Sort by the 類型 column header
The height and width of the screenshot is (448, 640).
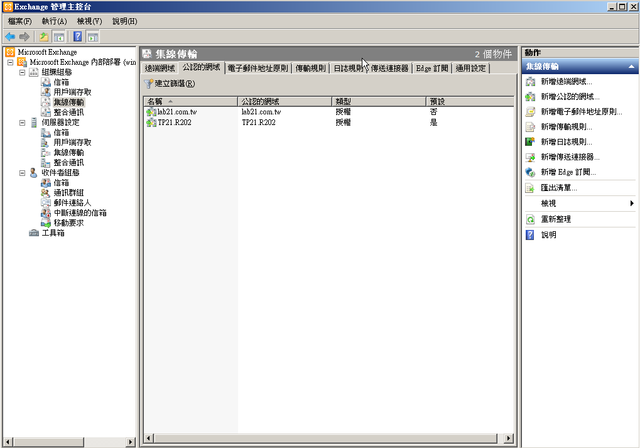[379, 101]
